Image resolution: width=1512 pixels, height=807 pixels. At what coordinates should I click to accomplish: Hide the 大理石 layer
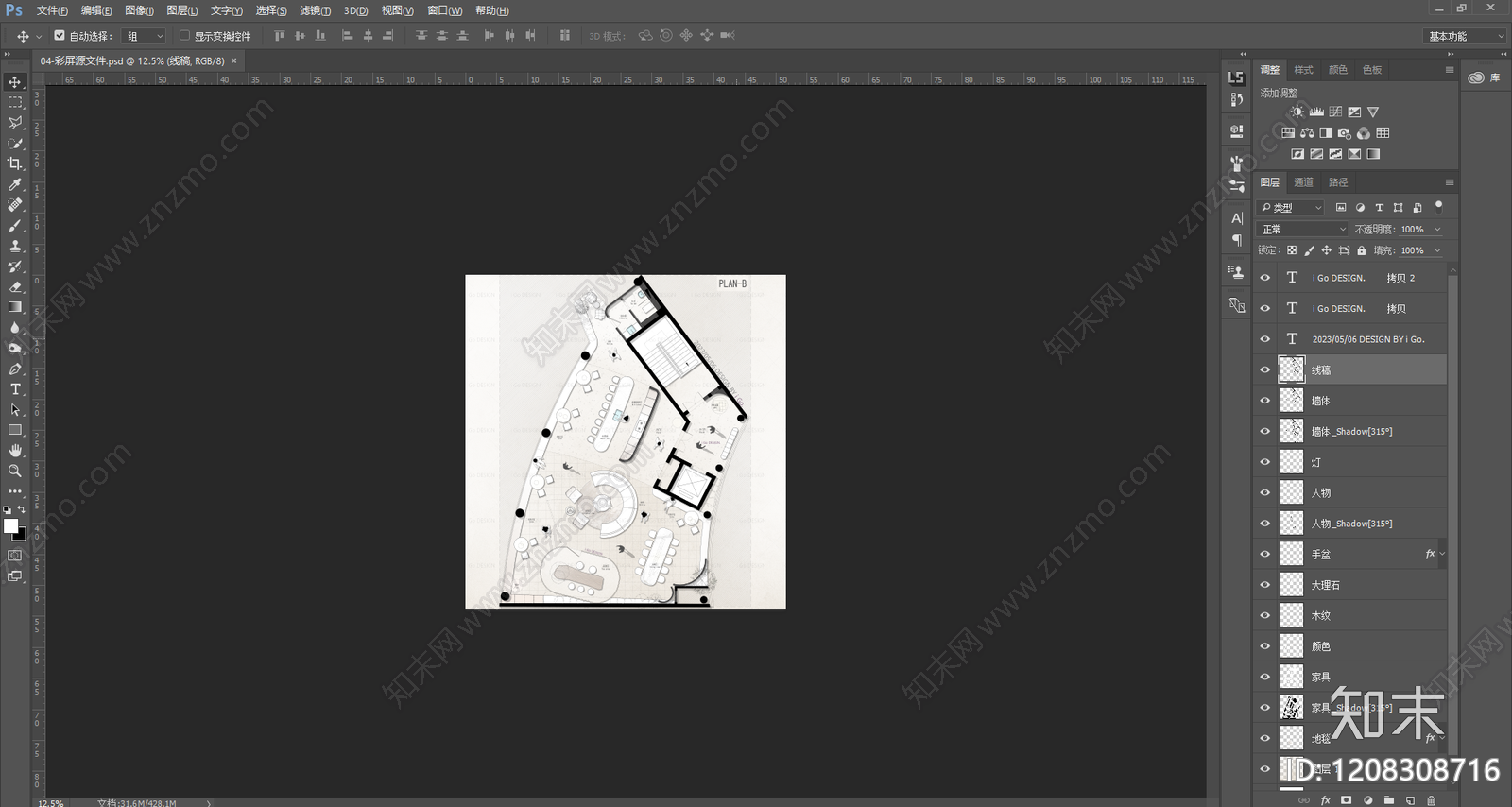pos(1265,585)
